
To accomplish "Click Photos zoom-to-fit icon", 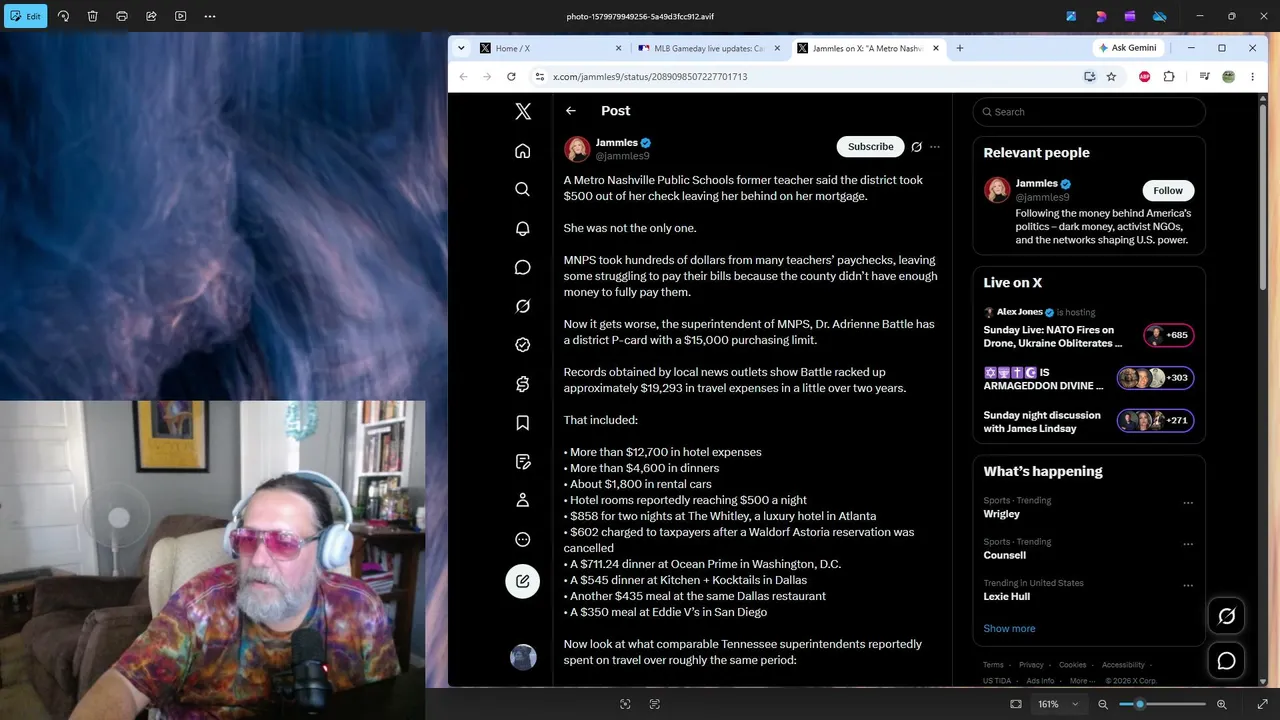I will point(1016,704).
